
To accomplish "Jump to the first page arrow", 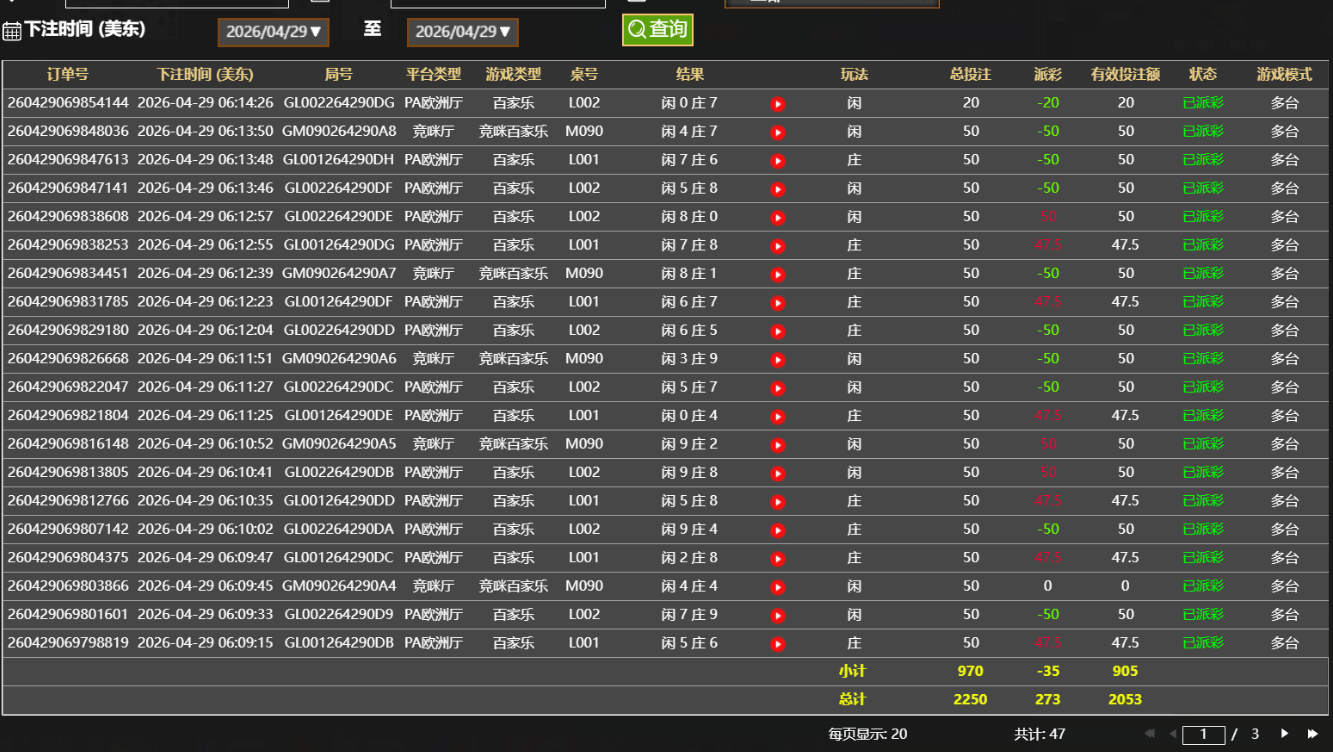I will click(x=1149, y=734).
